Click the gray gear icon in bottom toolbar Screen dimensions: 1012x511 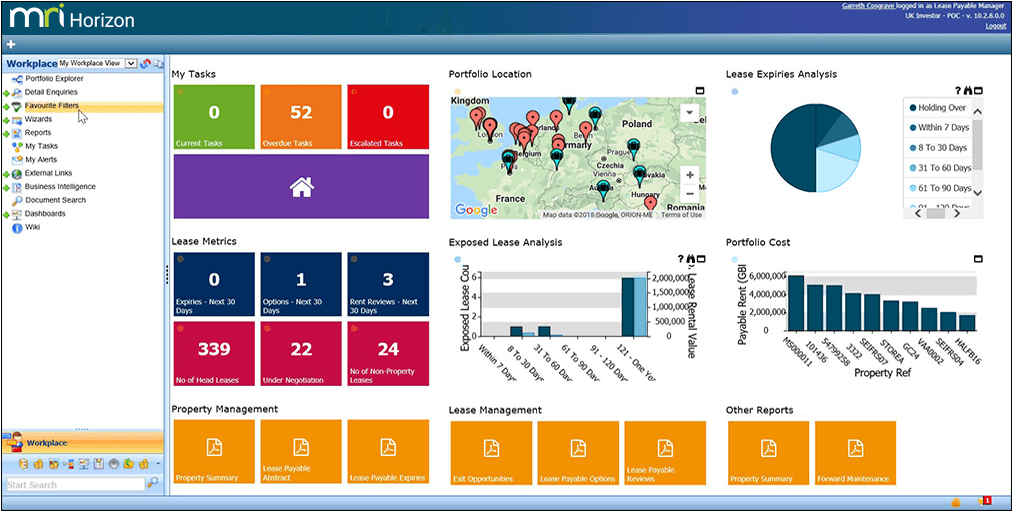pyautogui.click(x=114, y=464)
